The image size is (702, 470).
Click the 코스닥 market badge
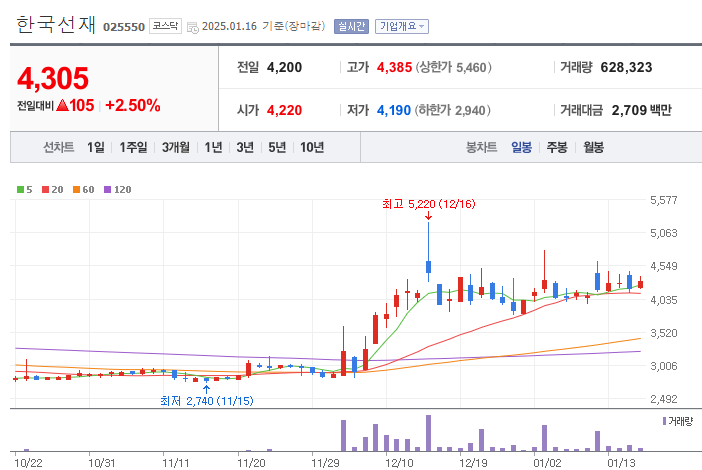(165, 26)
